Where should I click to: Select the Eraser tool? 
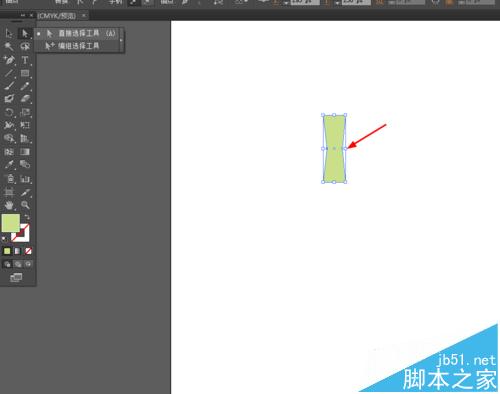pos(25,99)
